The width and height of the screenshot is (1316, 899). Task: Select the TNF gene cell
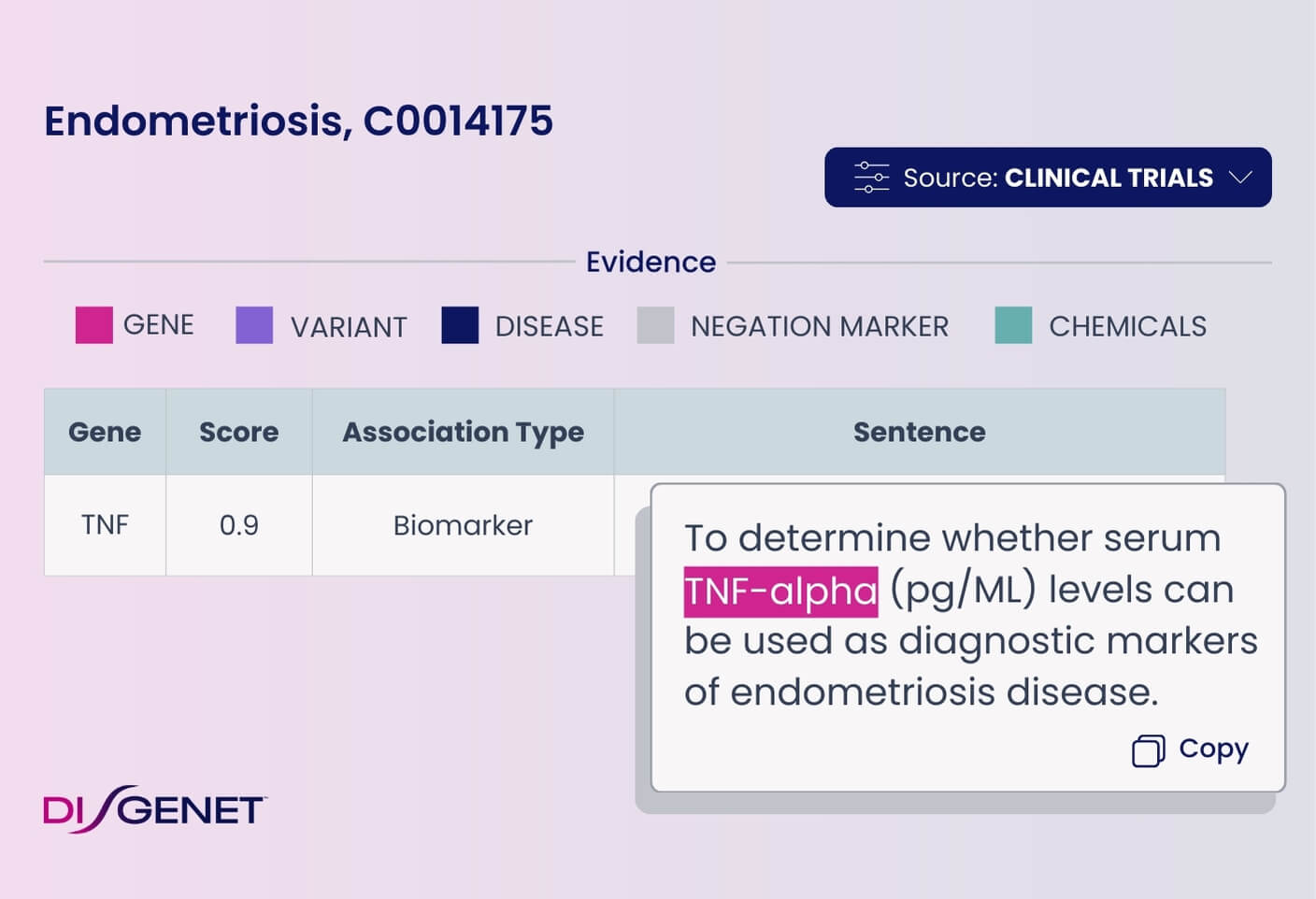click(x=105, y=525)
